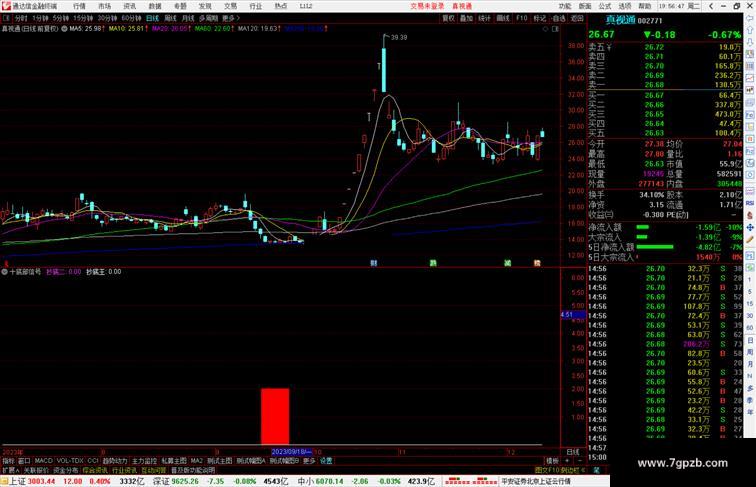756x487 pixels.
Task: Open the 市场 menu
Action: coord(105,6)
